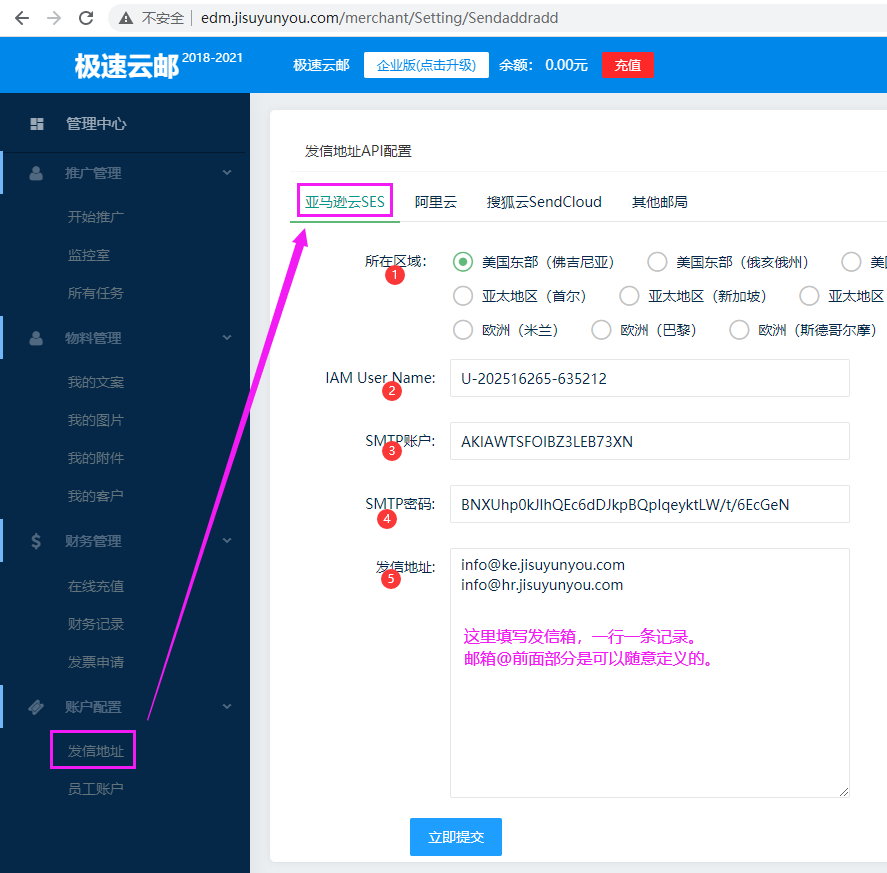Select 欧洲（巴黎）radio button
This screenshot has width=887, height=873.
[x=601, y=330]
